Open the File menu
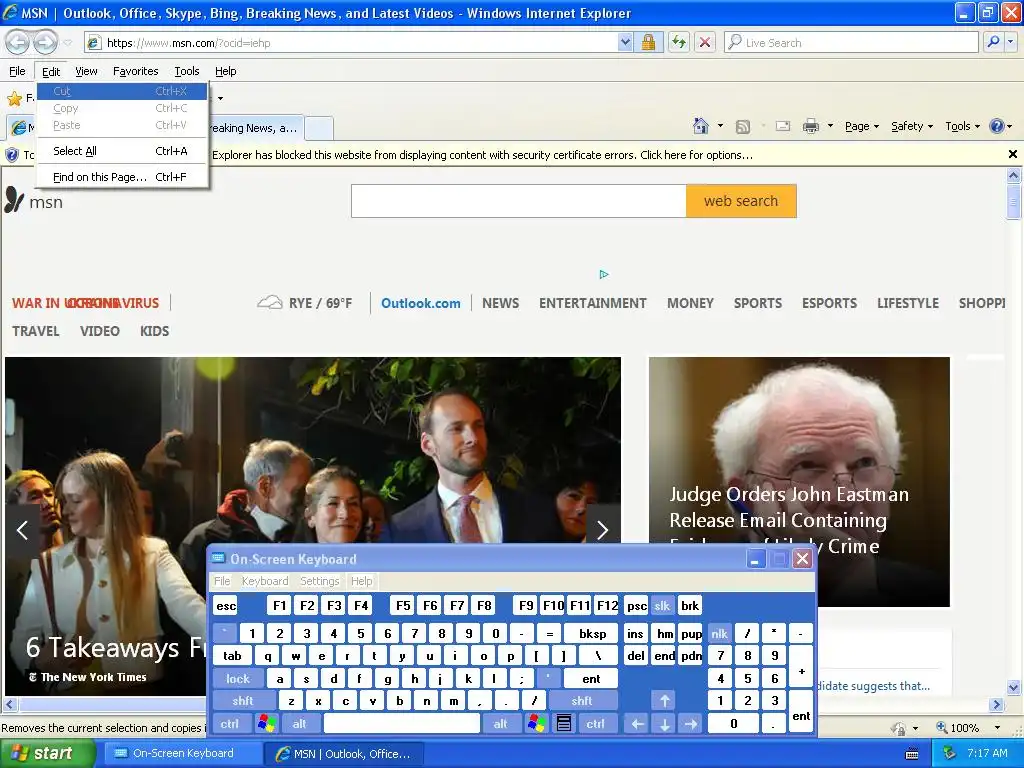Screen dimensions: 1024x768 [17, 71]
